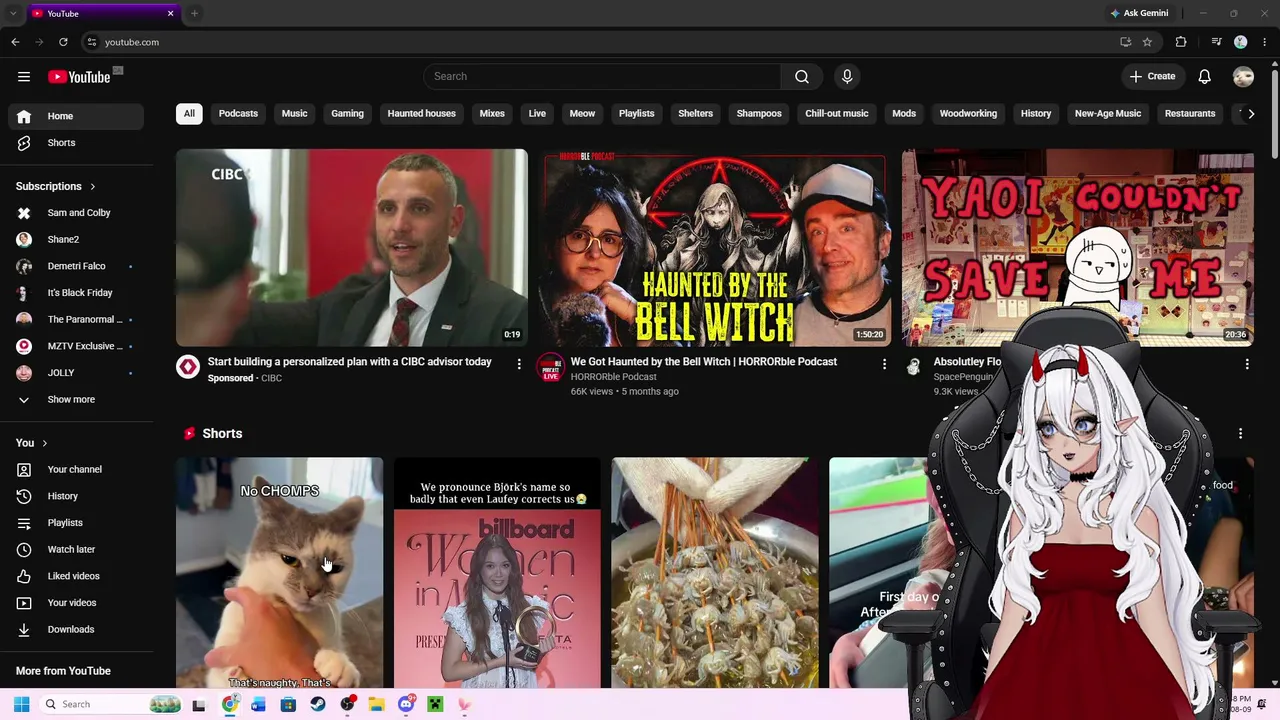Click the Chrome address bar URL

point(132,42)
